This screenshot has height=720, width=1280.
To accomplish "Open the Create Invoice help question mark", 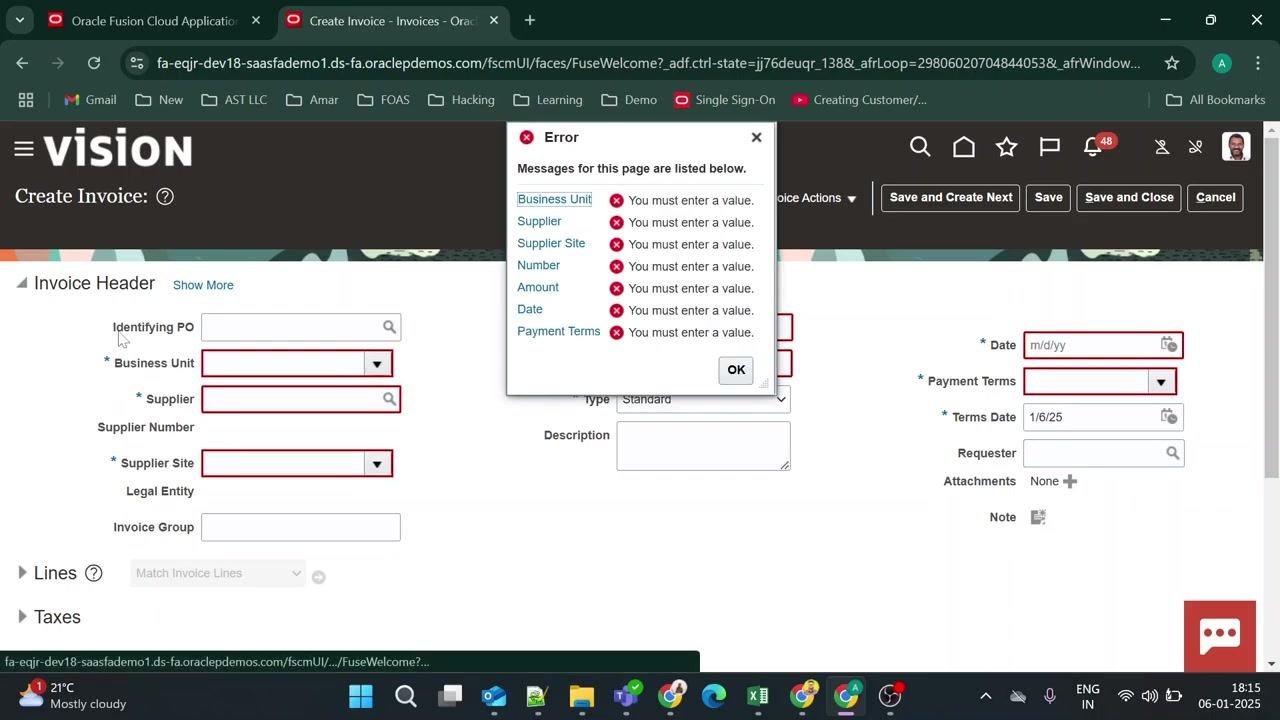I will tap(165, 197).
